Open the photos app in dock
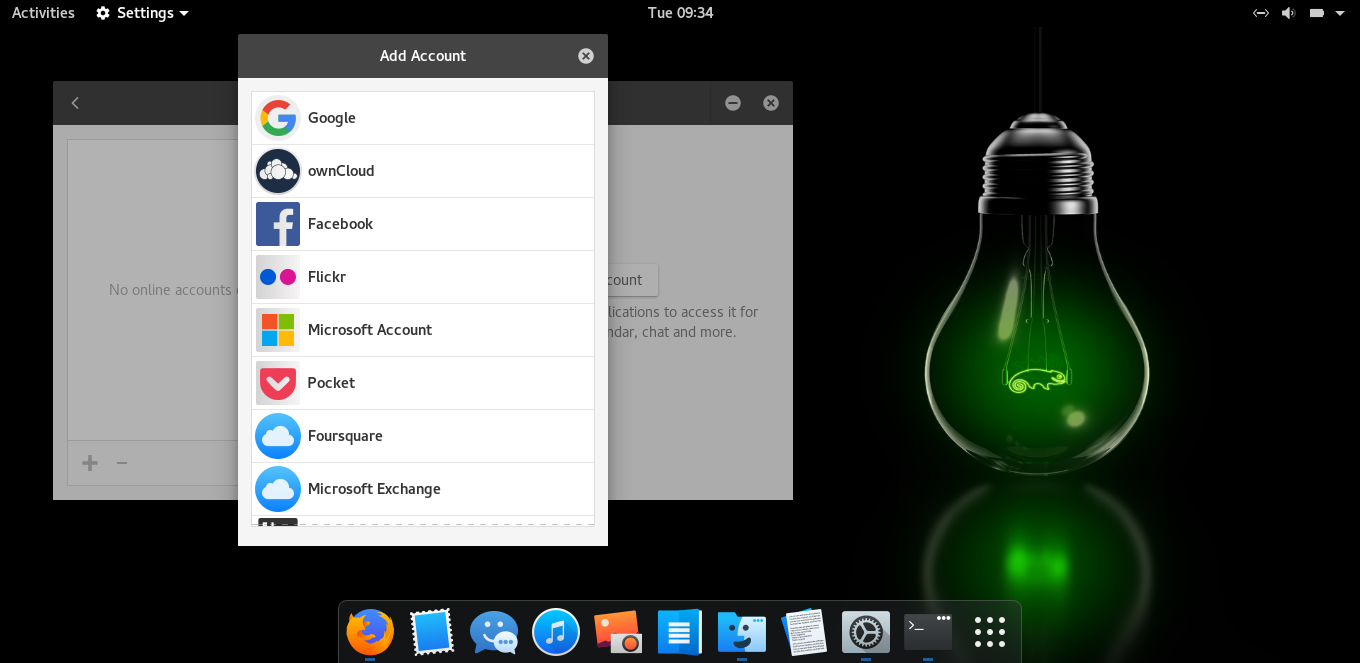Image resolution: width=1360 pixels, height=663 pixels. 618,632
